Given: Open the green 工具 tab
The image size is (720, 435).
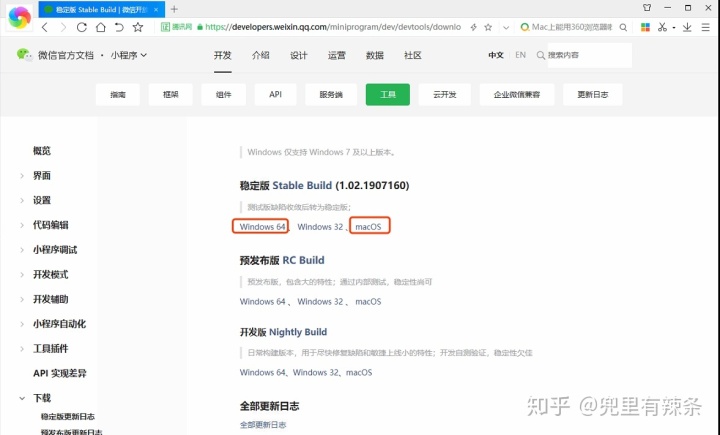Looking at the screenshot, I should coord(388,95).
